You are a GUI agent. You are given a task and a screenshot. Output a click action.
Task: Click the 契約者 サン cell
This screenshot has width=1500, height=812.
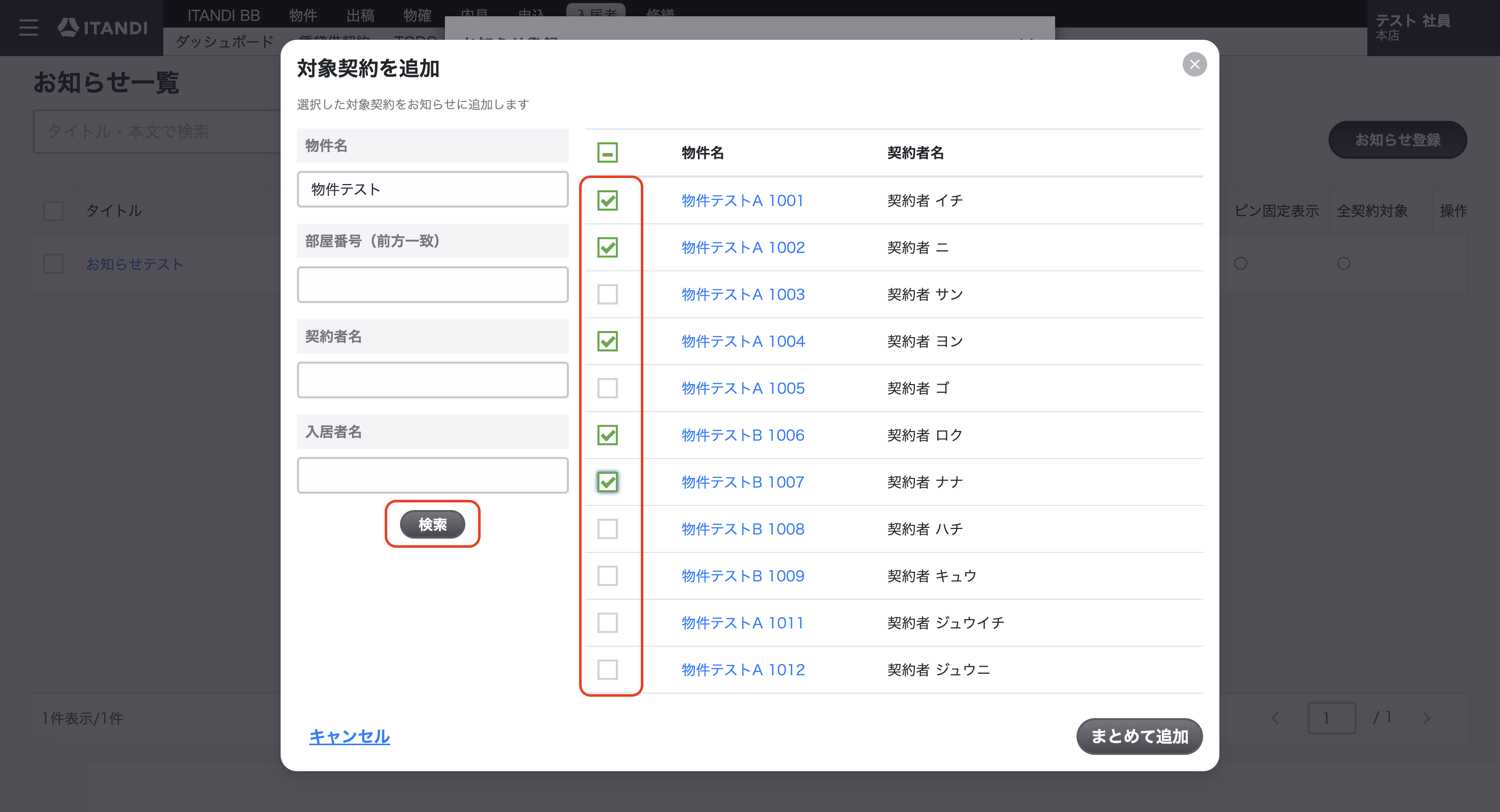[x=924, y=294]
